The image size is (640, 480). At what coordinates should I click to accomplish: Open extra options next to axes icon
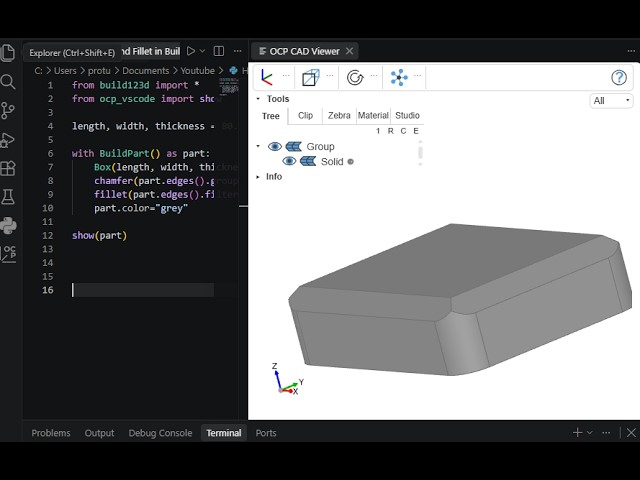(x=286, y=76)
